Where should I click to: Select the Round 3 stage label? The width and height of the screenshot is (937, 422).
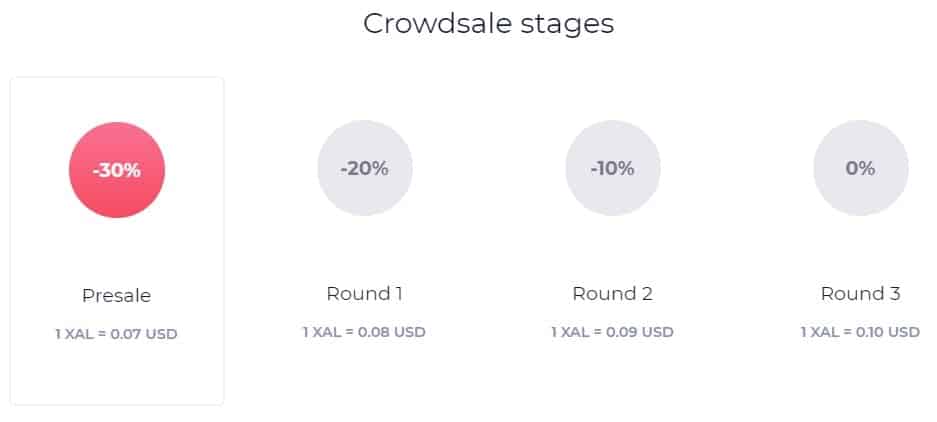[x=861, y=293]
